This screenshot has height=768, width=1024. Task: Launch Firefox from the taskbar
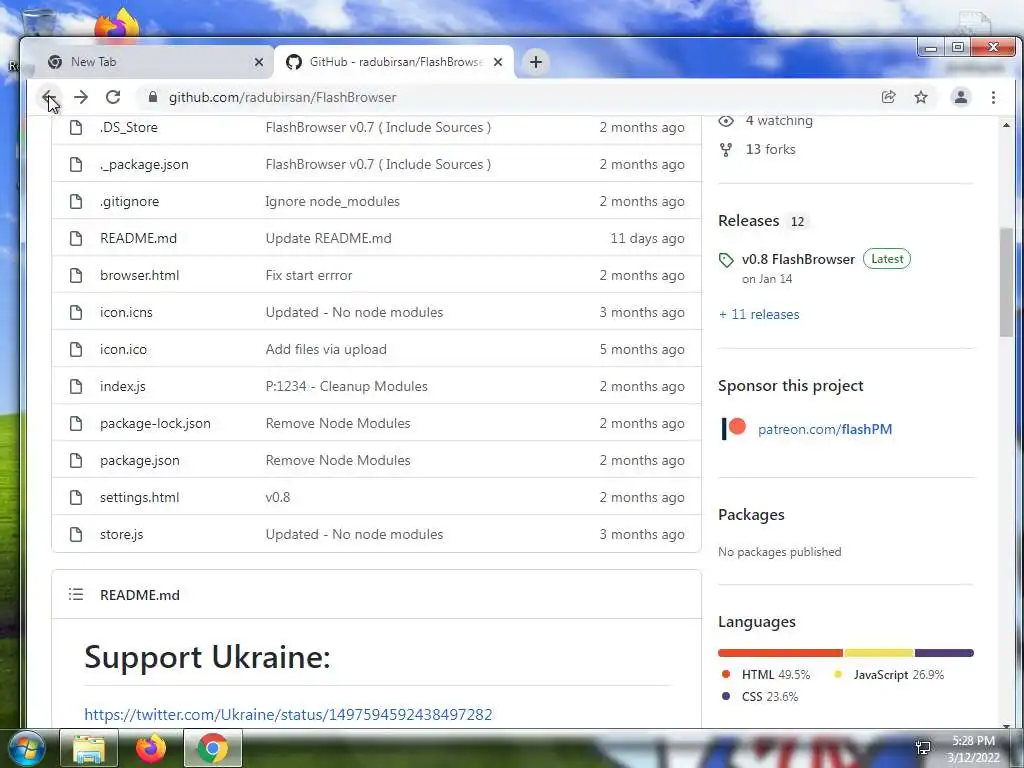coord(151,748)
